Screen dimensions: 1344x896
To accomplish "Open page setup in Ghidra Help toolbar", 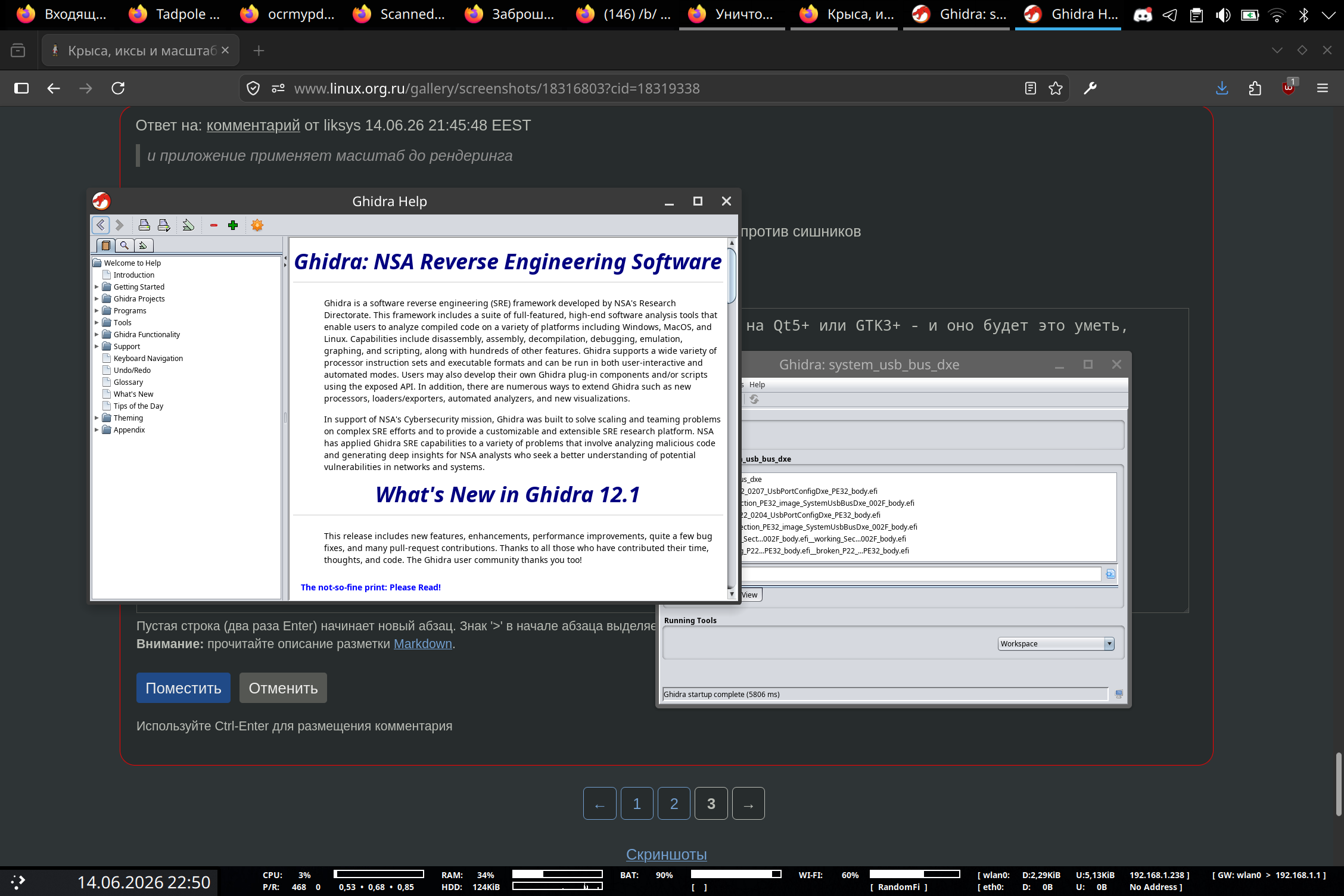I will pyautogui.click(x=164, y=225).
